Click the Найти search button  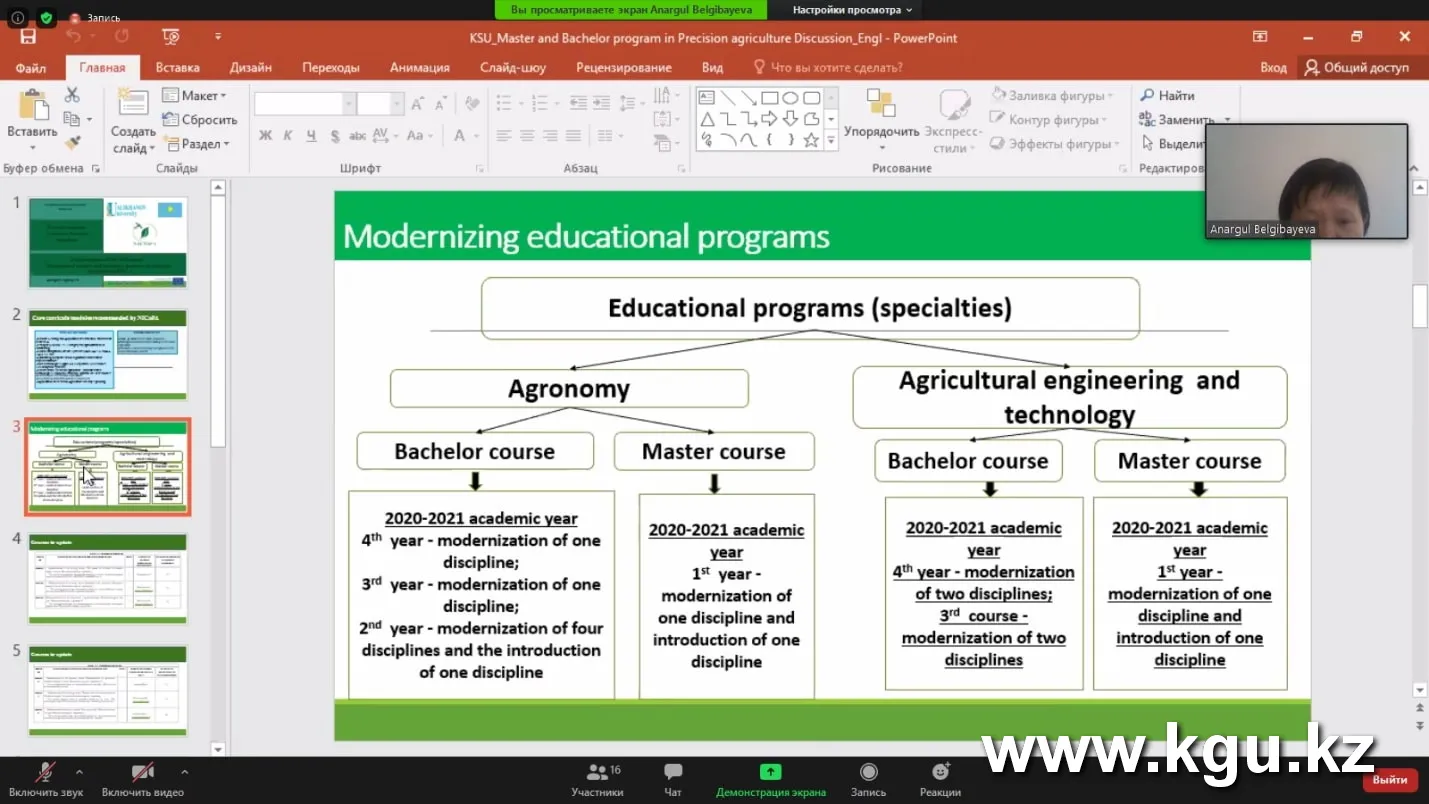1167,96
